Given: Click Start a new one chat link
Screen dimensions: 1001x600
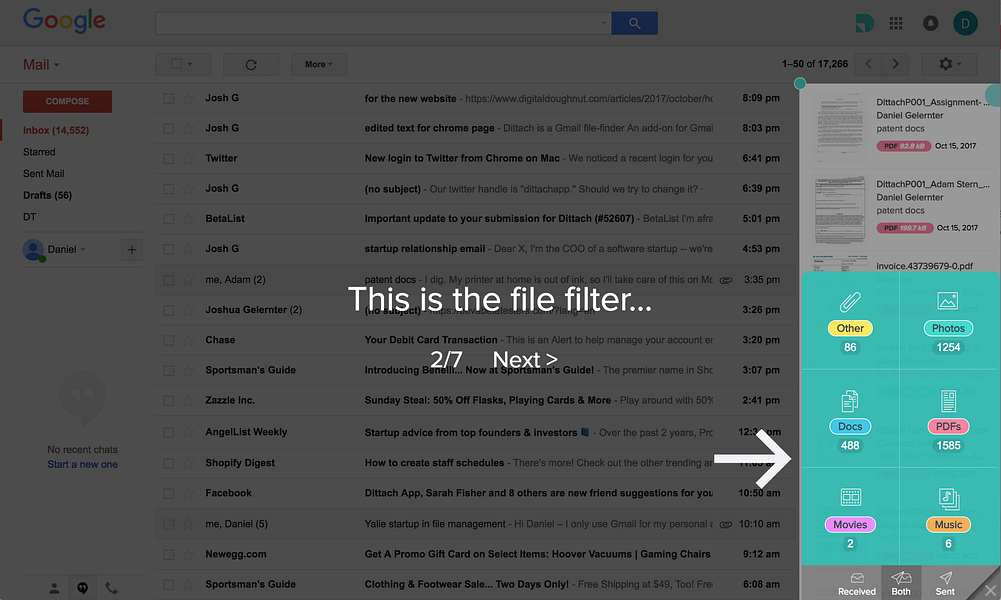Looking at the screenshot, I should click(82, 465).
